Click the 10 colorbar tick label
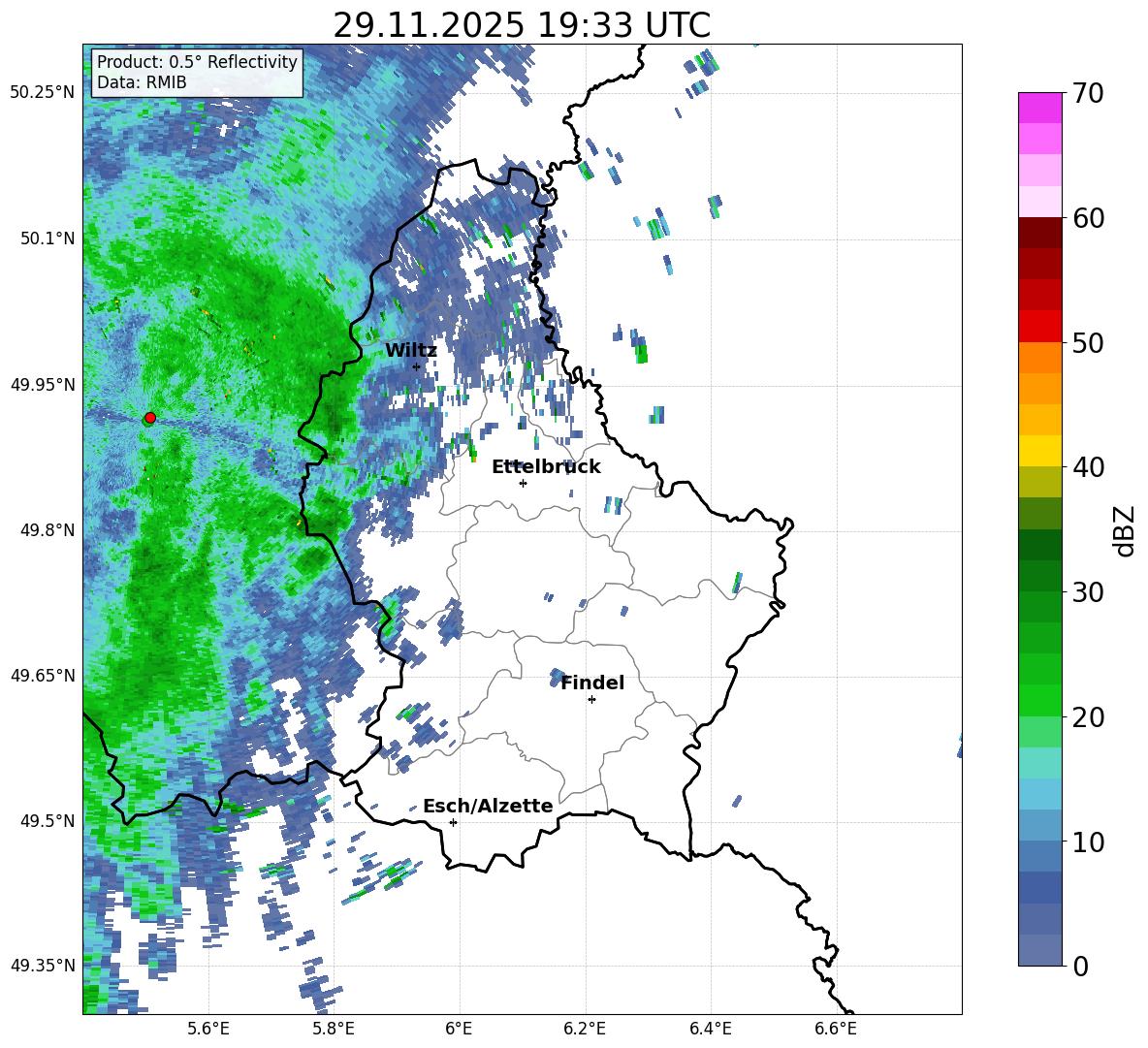The height and width of the screenshot is (1048, 1148). (1087, 842)
